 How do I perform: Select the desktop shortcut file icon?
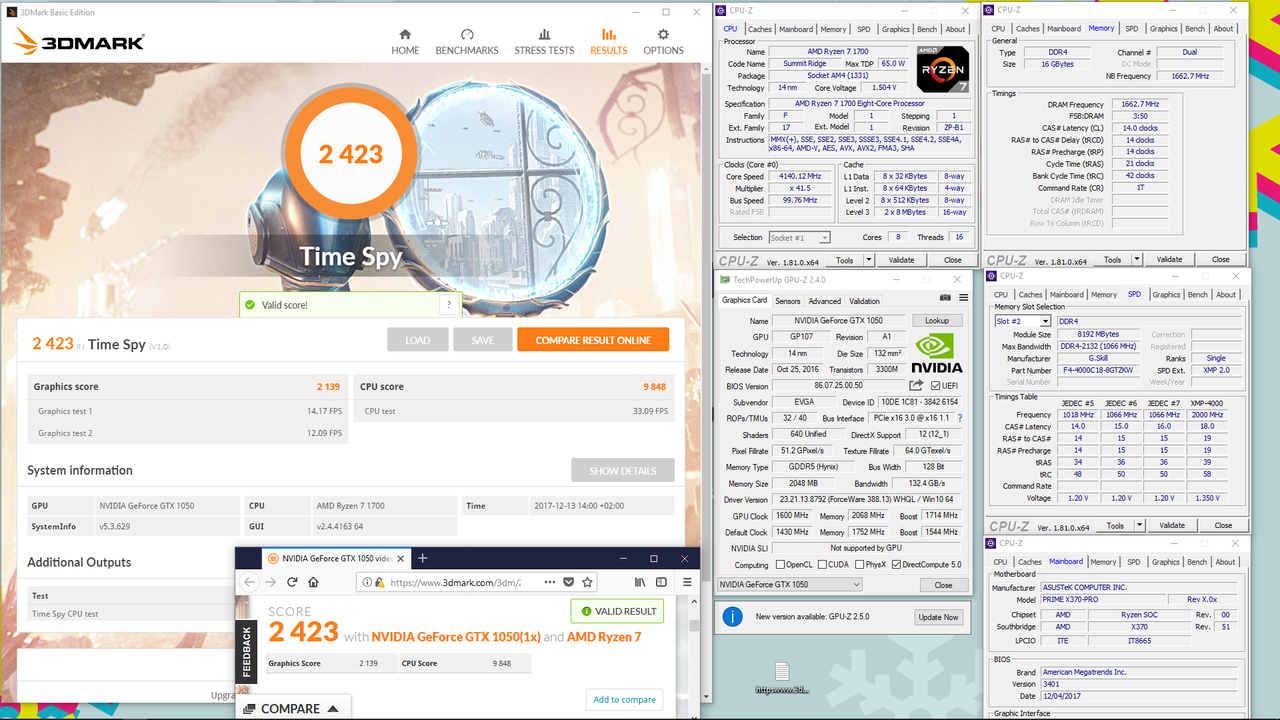pyautogui.click(x=782, y=677)
